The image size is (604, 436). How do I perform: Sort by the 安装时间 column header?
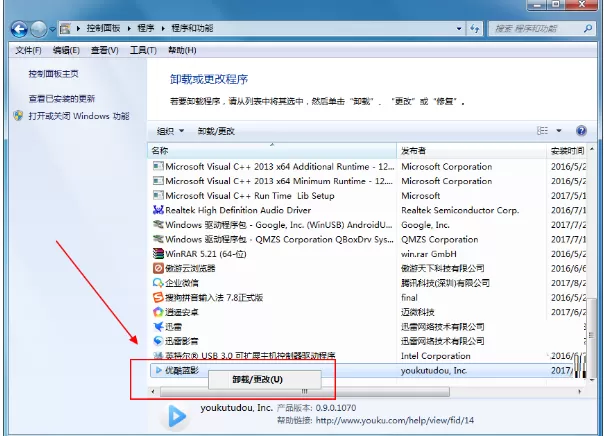(x=567, y=151)
